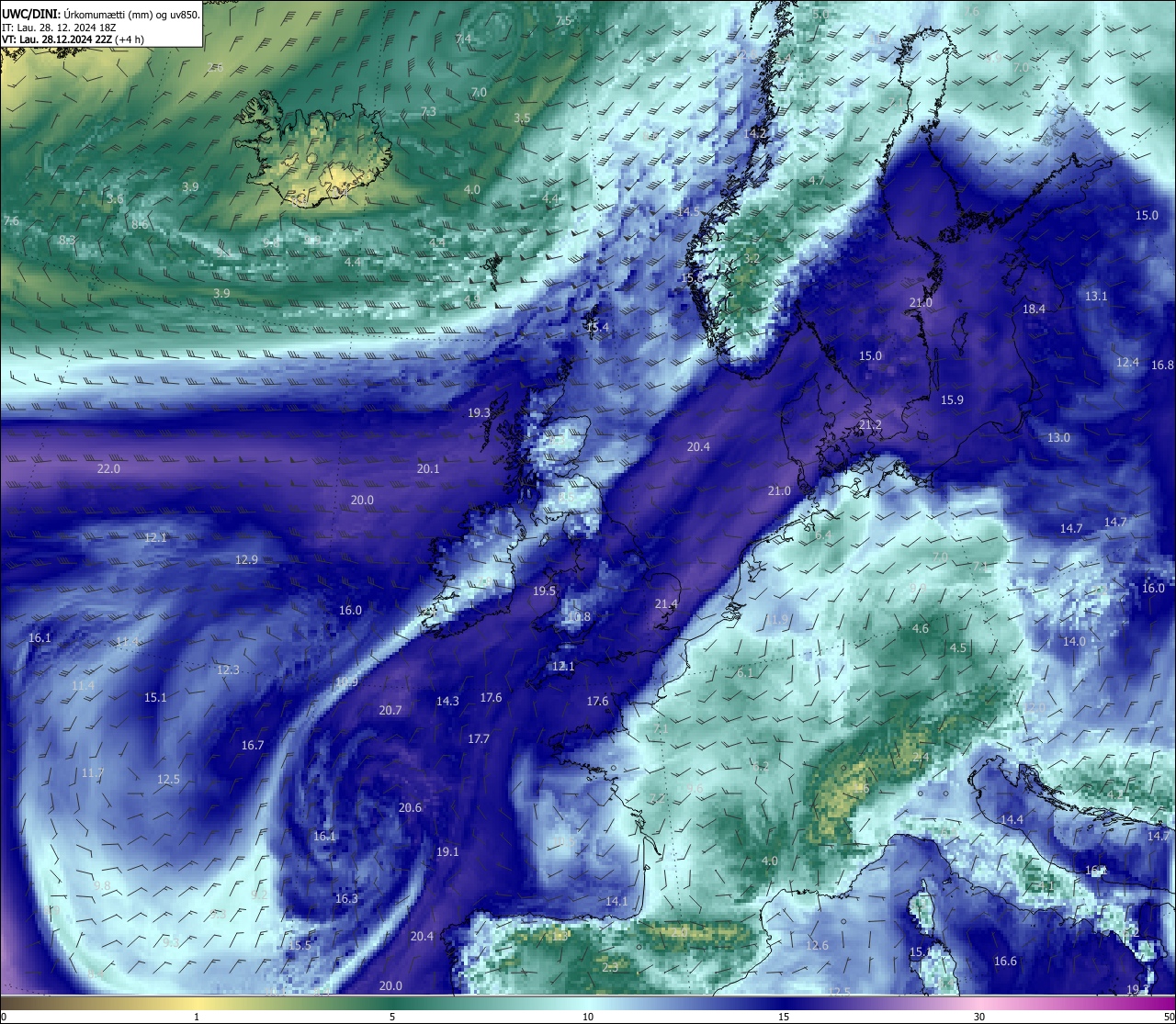The image size is (1176, 1024).
Task: Click the '21.4' value over eastern England
Action: (666, 603)
